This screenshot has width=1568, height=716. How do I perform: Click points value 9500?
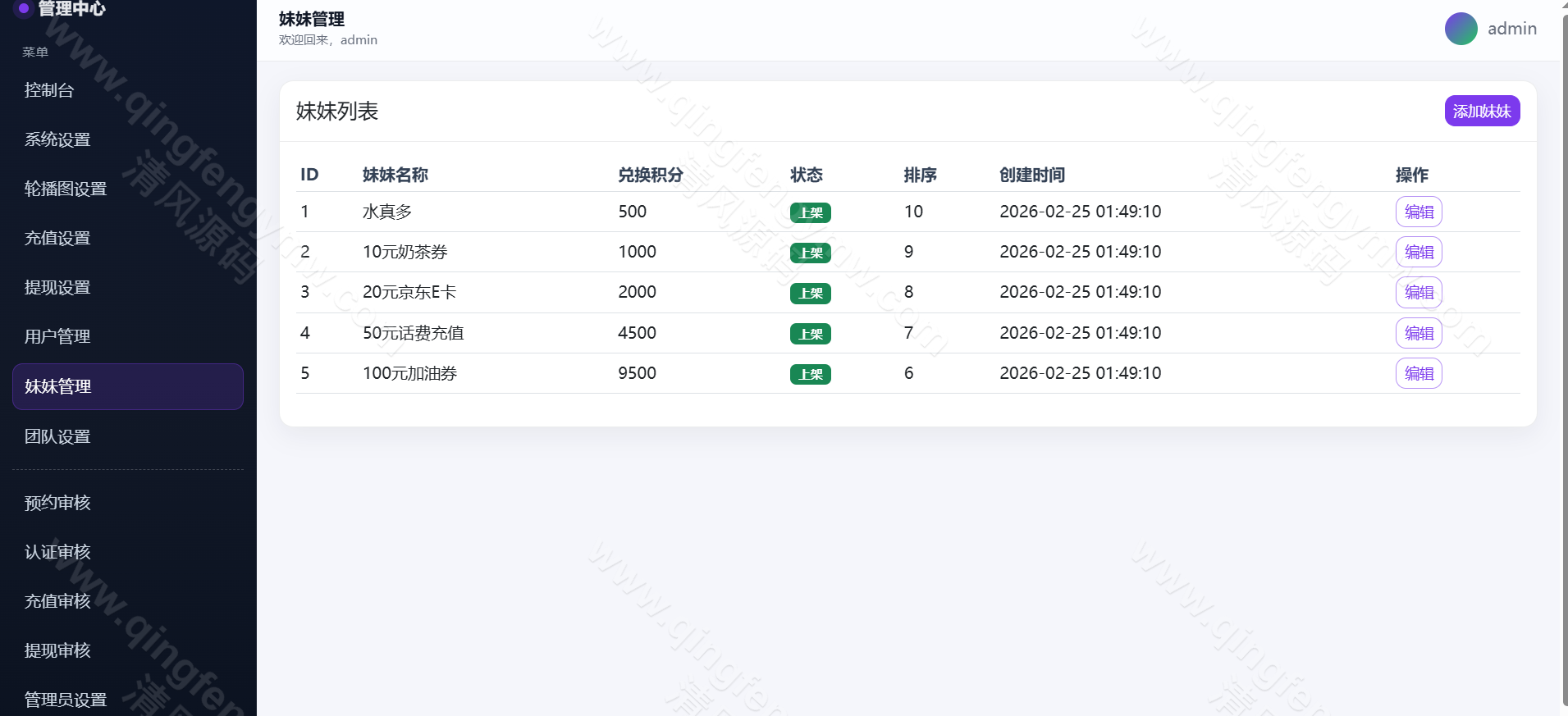click(638, 373)
